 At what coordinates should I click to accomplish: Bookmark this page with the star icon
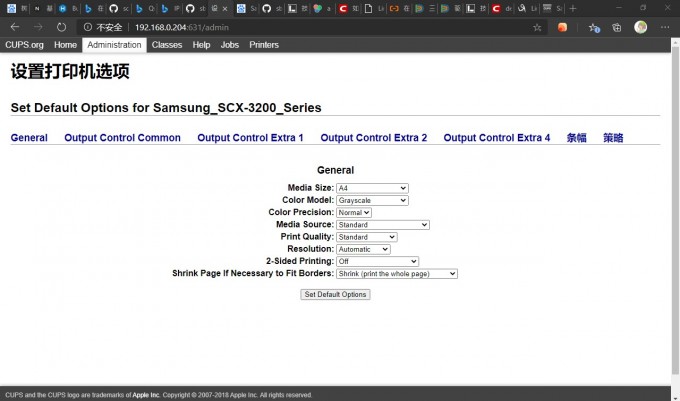[x=537, y=27]
